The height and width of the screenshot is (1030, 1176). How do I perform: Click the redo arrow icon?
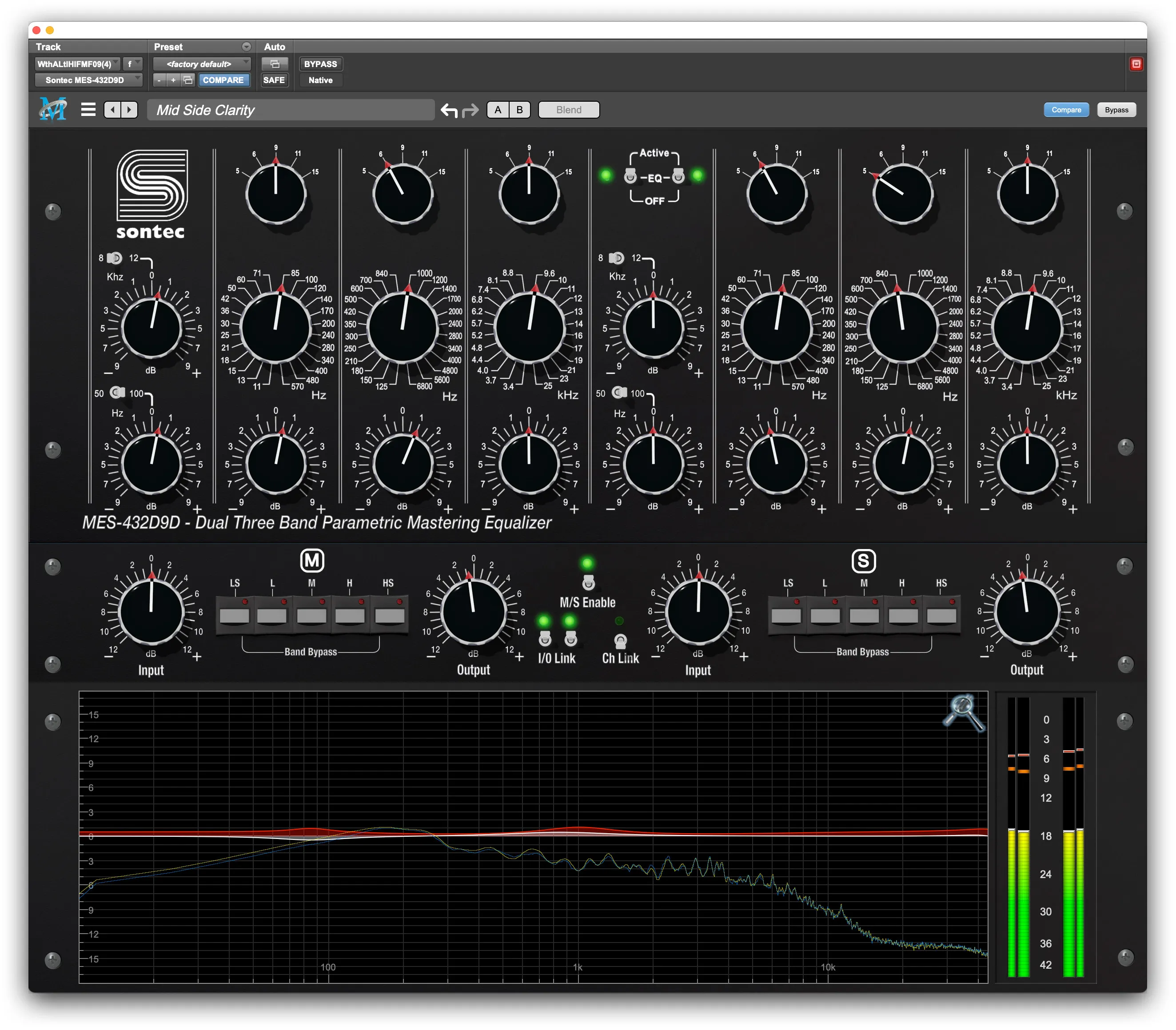(x=471, y=110)
